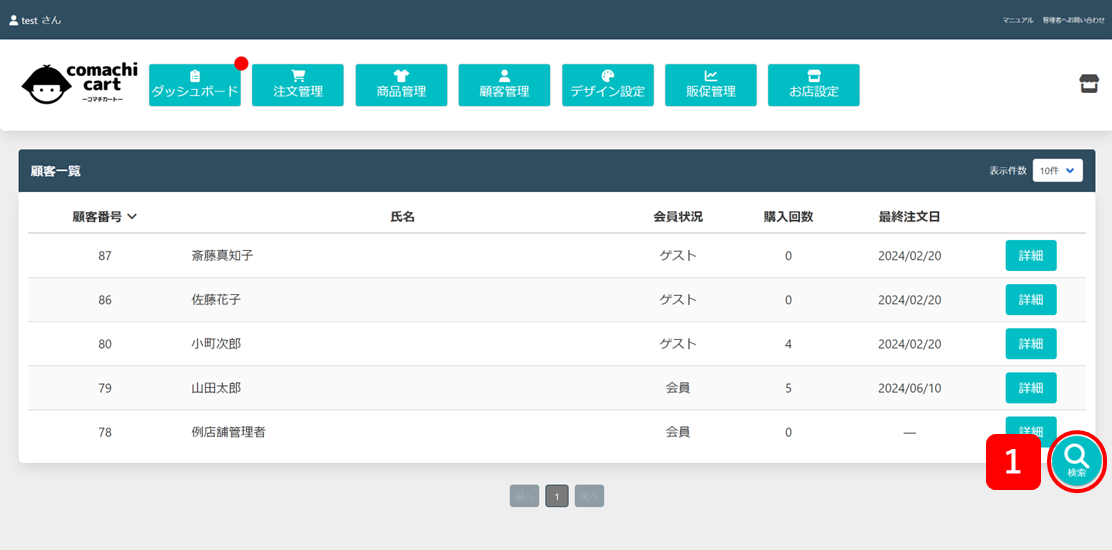Click customer number 79

pos(105,388)
